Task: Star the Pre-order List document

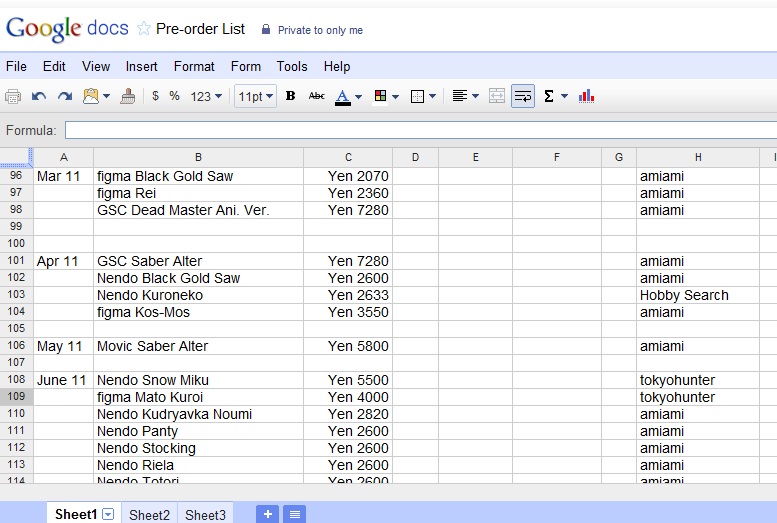Action: [144, 29]
